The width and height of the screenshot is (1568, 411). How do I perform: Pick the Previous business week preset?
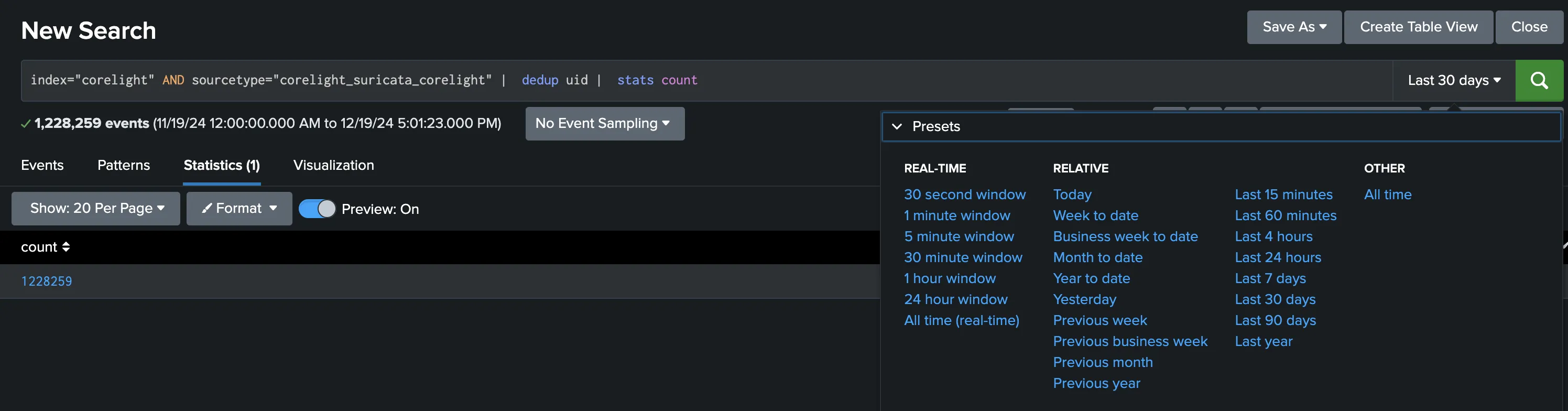(1130, 341)
